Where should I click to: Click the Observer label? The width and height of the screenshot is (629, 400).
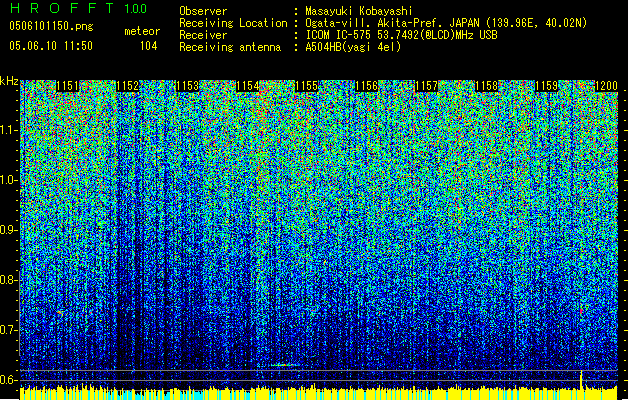203,11
